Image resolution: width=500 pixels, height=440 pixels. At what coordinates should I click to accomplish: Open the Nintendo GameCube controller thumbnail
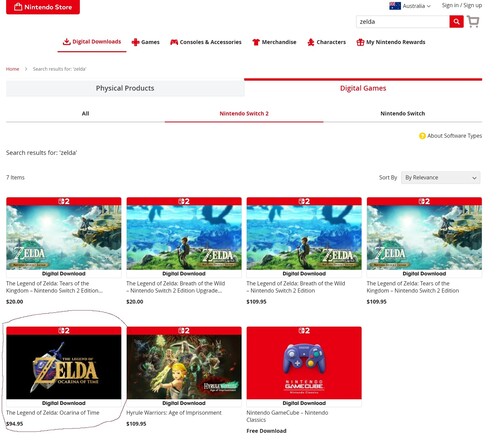tap(304, 367)
